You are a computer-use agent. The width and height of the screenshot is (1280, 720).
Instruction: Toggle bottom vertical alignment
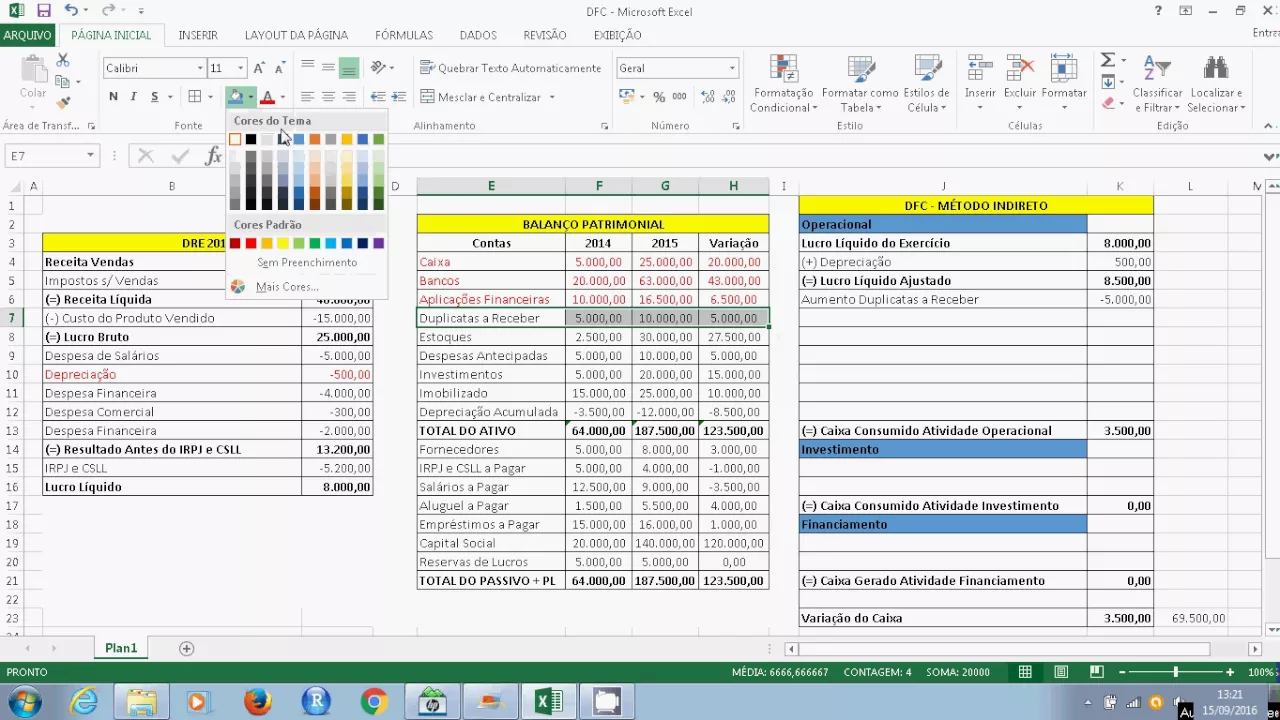[x=349, y=68]
